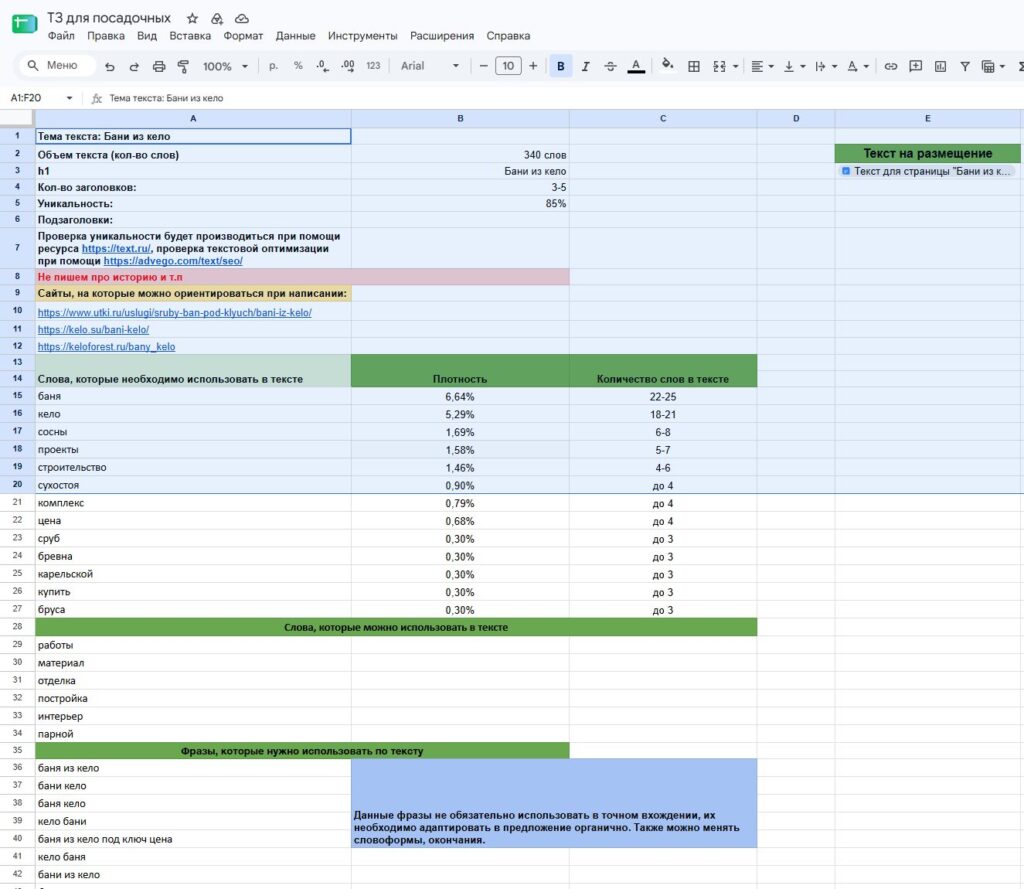Open the 123 number format menu
This screenshot has height=889, width=1024.
373,66
